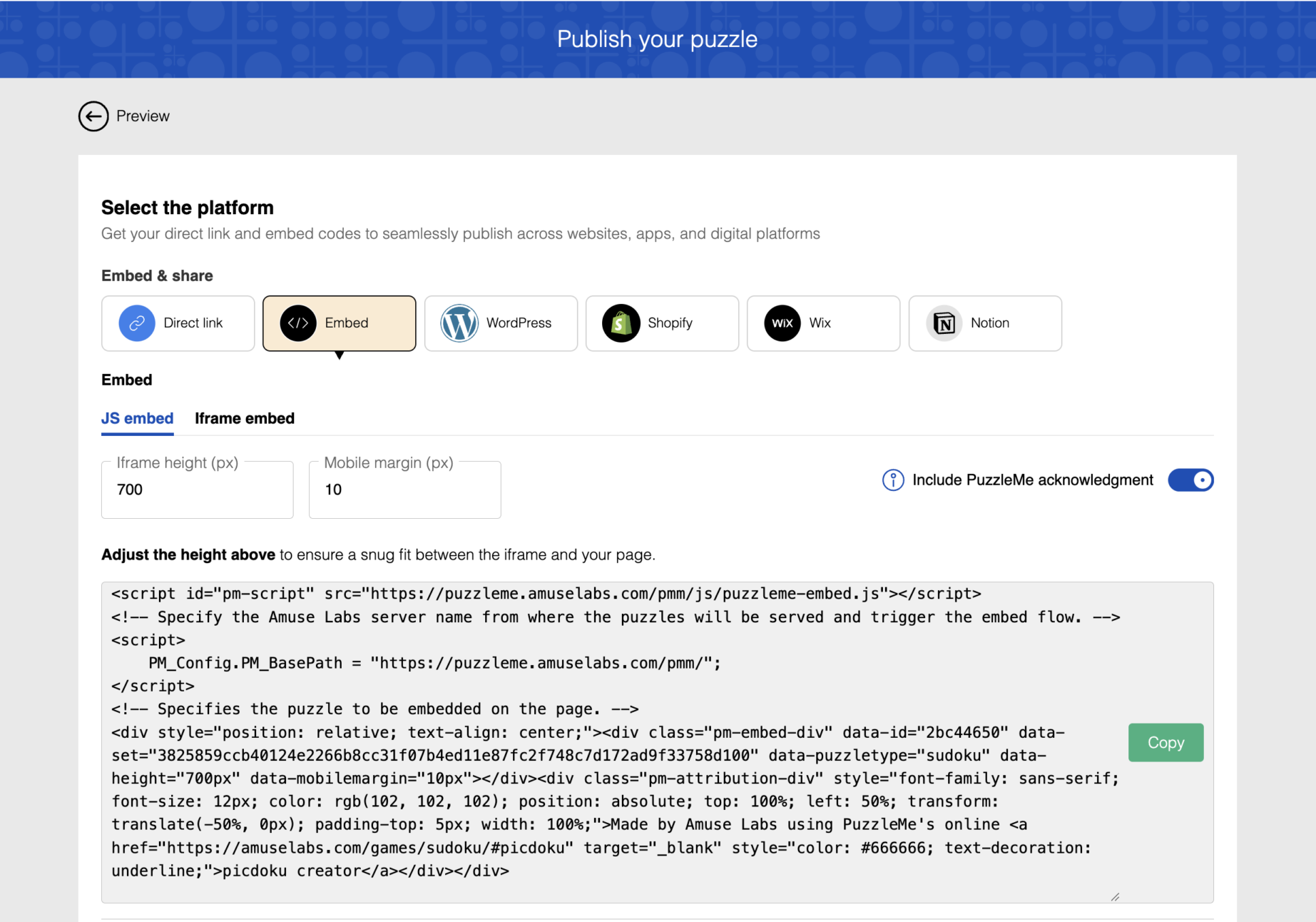Click the Iframe height field showing 700
The width and height of the screenshot is (1316, 922).
click(x=198, y=490)
